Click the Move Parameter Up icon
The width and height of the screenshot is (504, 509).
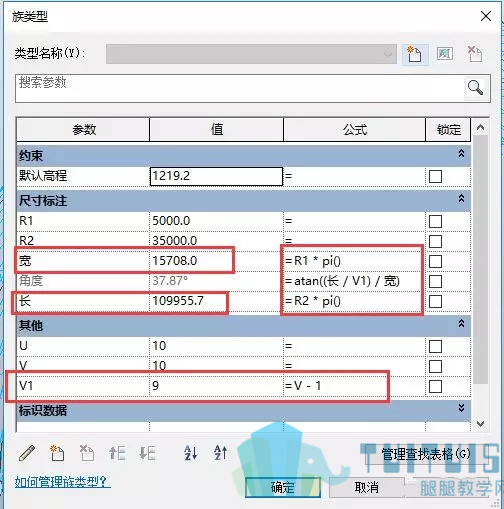[117, 453]
